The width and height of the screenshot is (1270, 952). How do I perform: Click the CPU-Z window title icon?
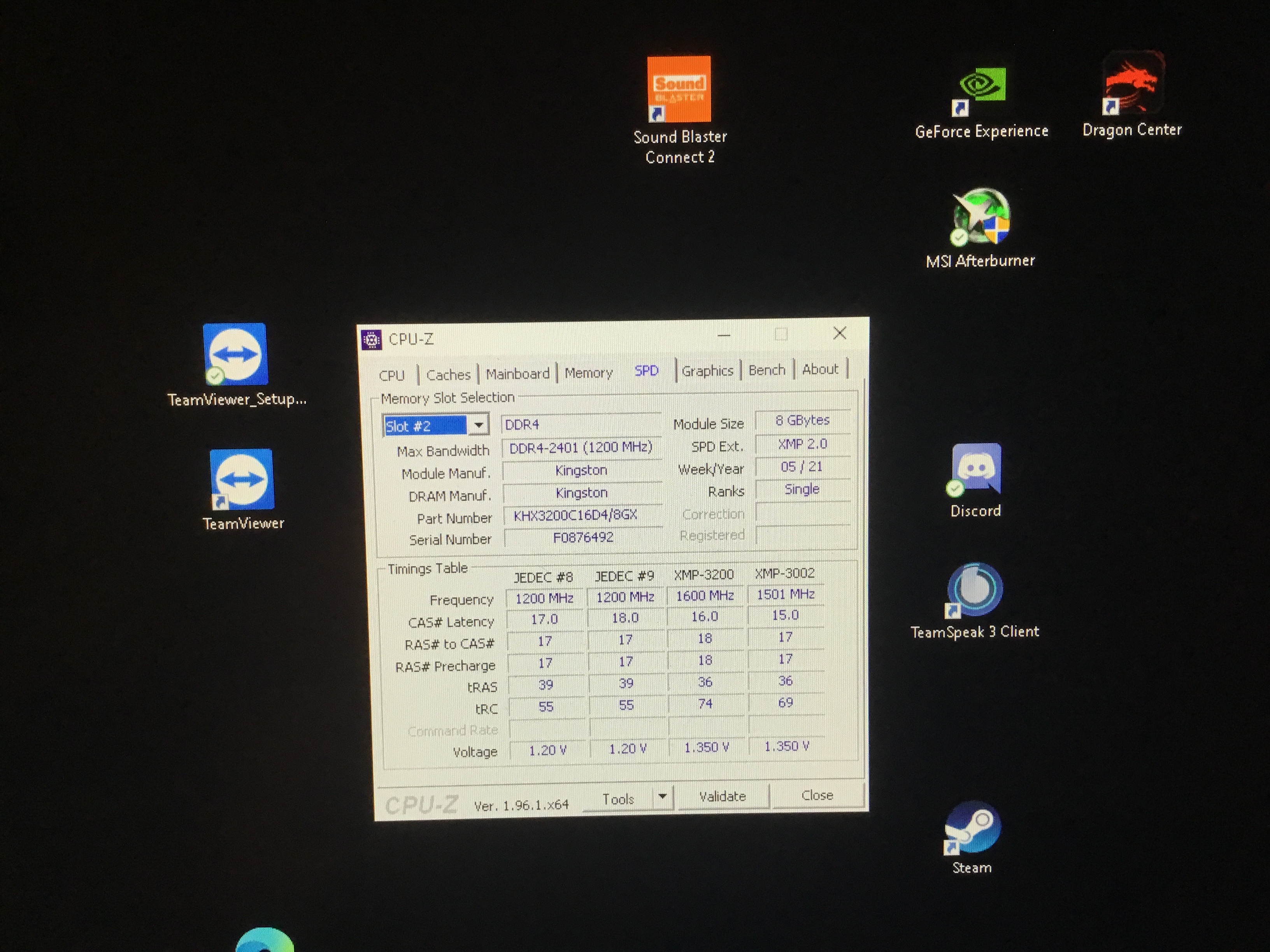(x=372, y=340)
